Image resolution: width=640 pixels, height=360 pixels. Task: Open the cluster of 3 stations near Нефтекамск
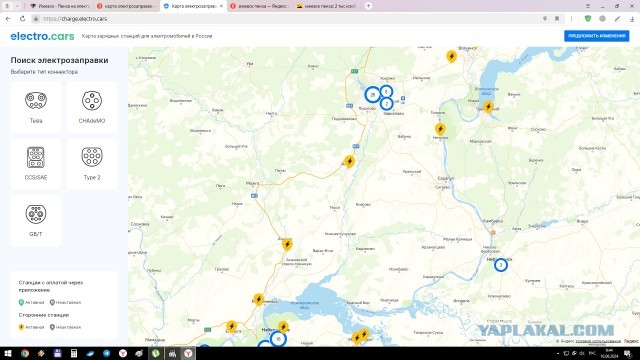point(501,265)
